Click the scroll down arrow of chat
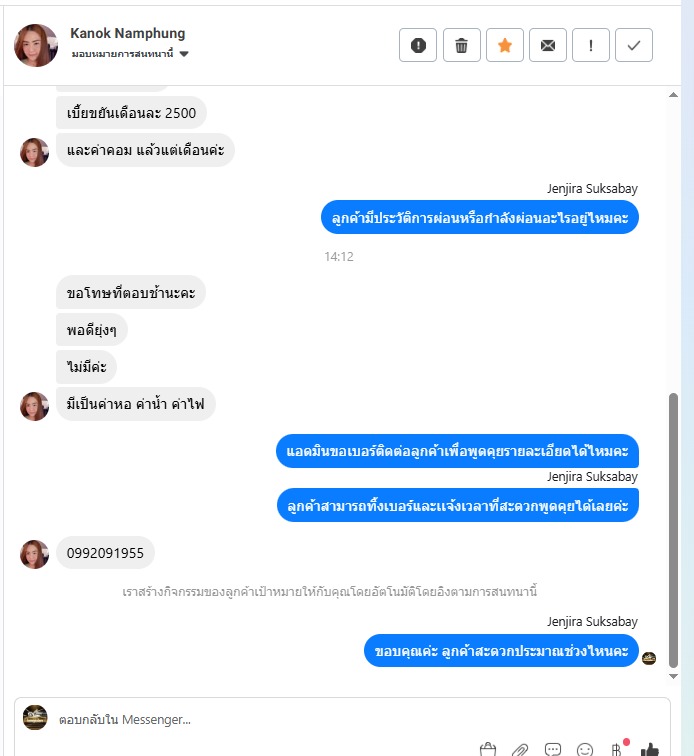Image resolution: width=694 pixels, height=756 pixels. coord(673,676)
